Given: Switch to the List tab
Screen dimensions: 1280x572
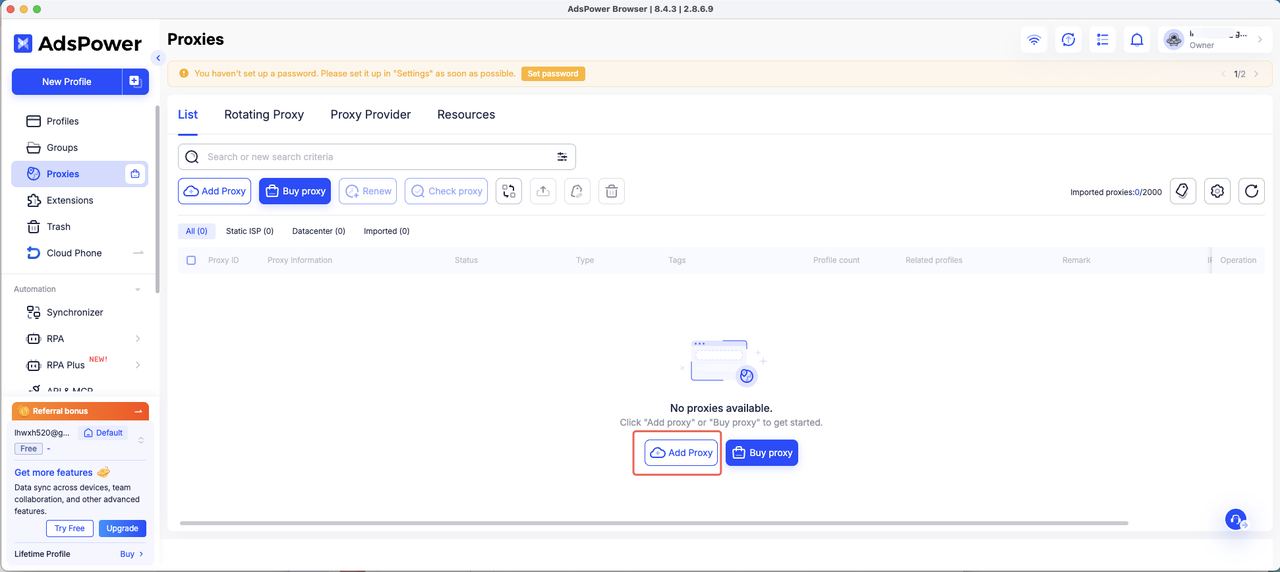Looking at the screenshot, I should pyautogui.click(x=188, y=114).
